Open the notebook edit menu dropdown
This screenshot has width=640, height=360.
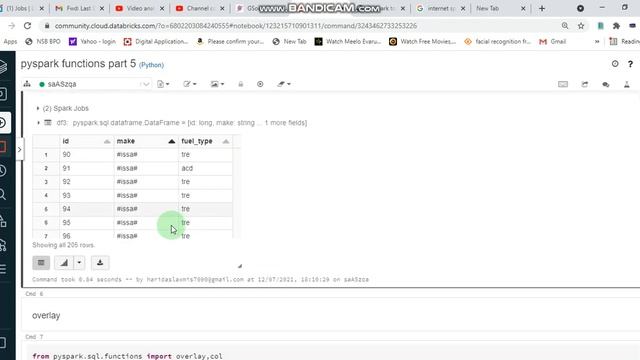190,84
